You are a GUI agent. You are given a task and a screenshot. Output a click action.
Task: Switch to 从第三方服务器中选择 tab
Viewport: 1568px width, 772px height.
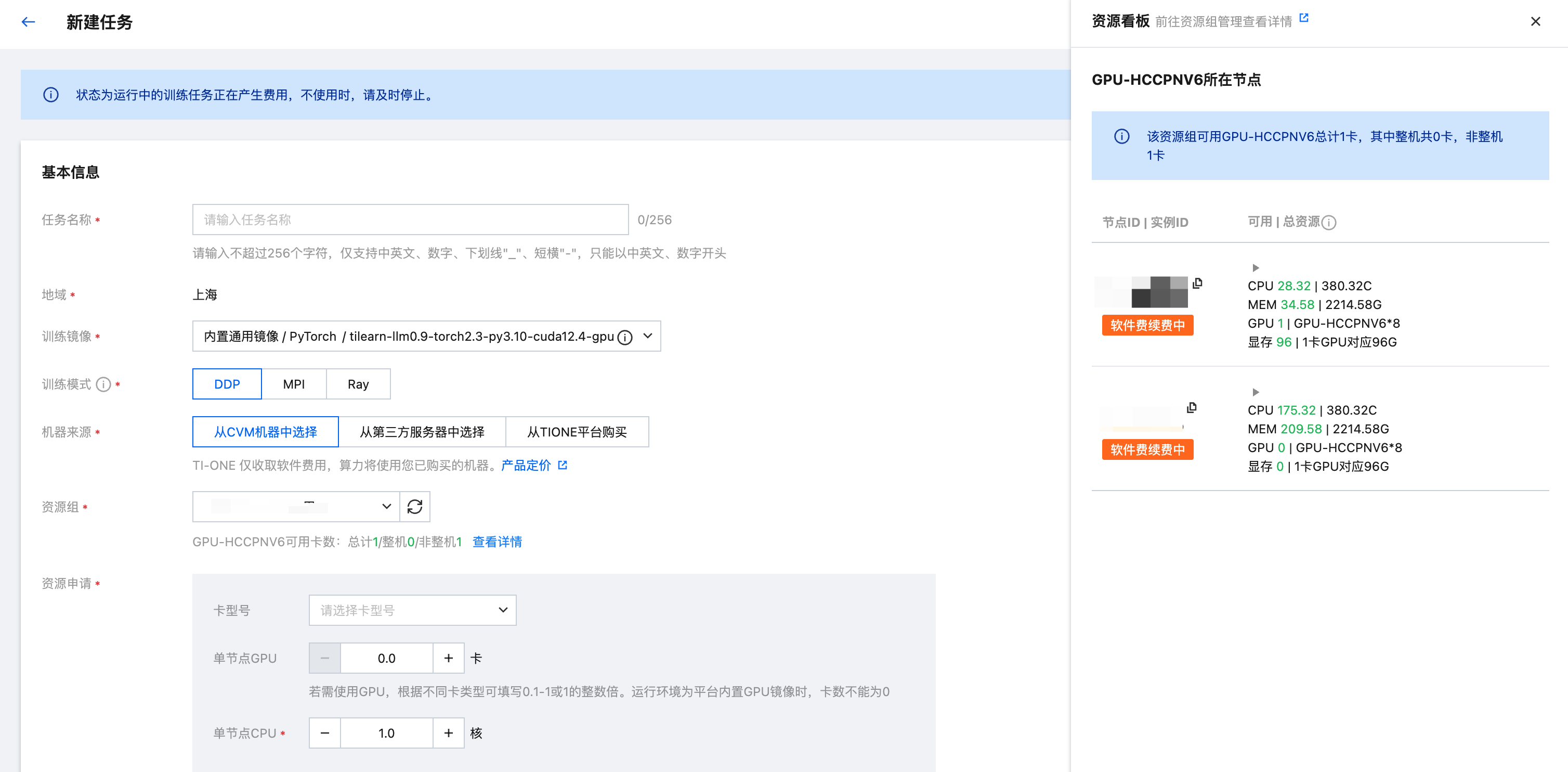[x=422, y=432]
